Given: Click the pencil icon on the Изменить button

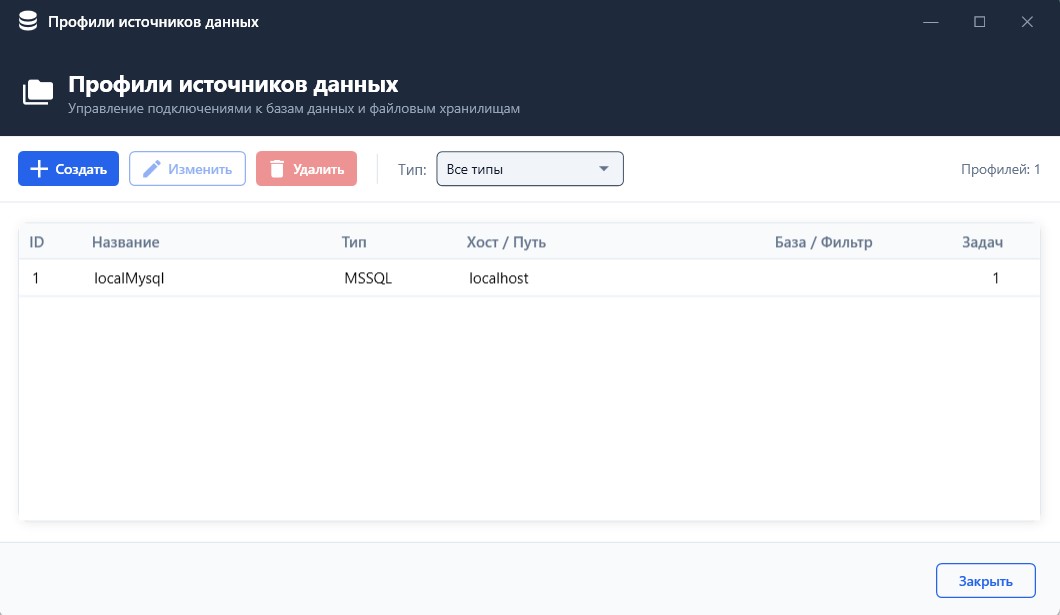Looking at the screenshot, I should tap(152, 169).
